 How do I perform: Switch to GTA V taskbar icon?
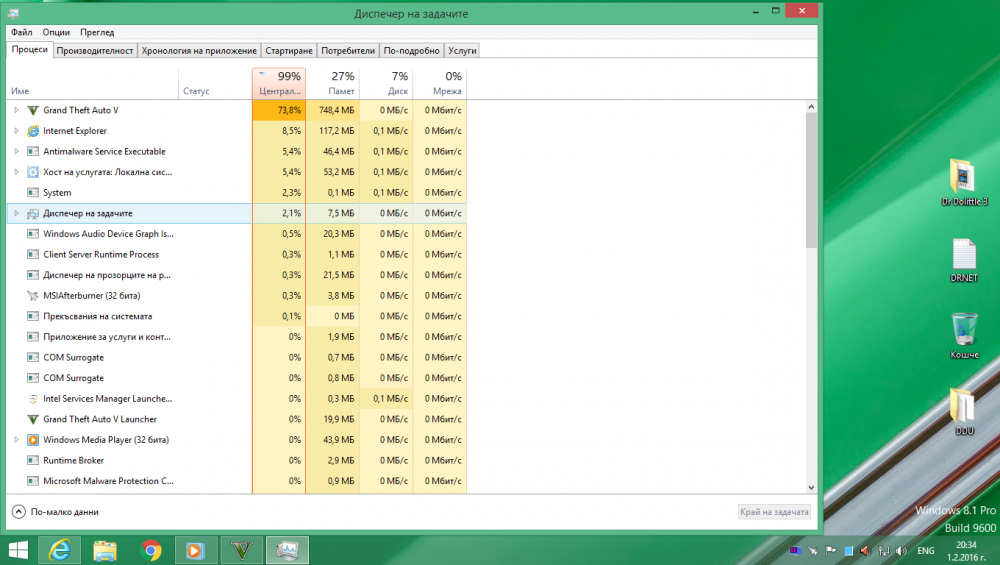[242, 550]
